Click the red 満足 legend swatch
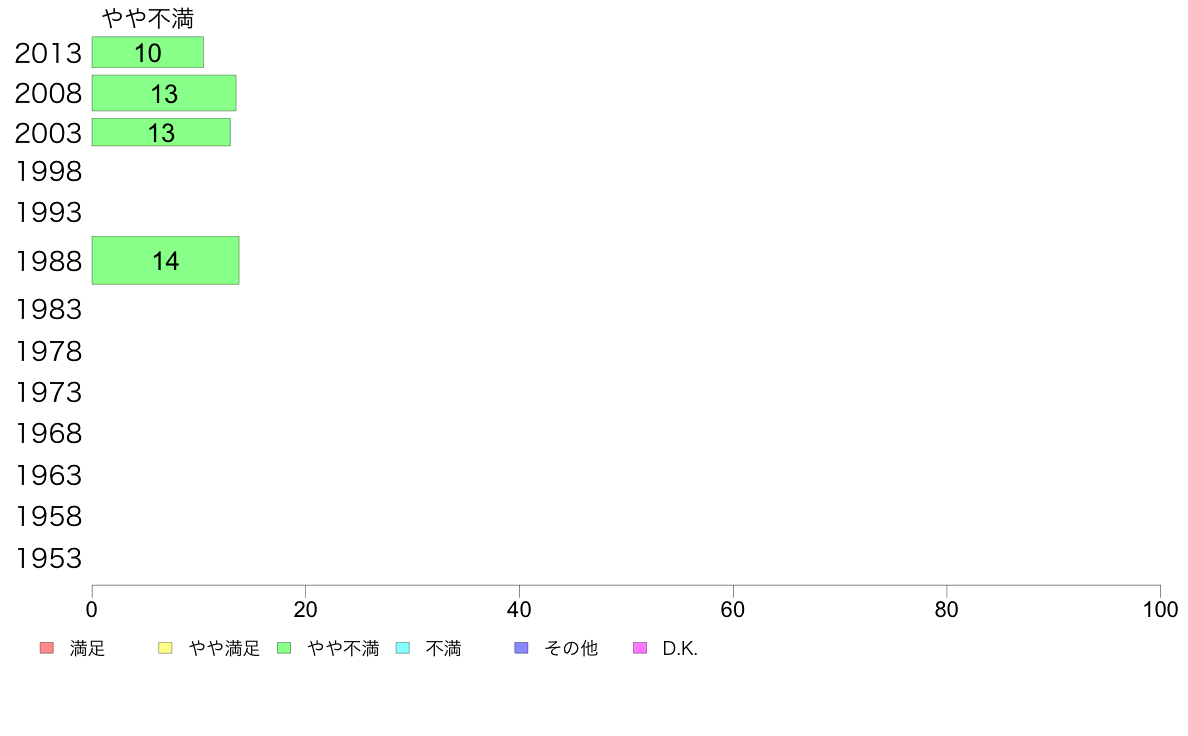 point(47,648)
